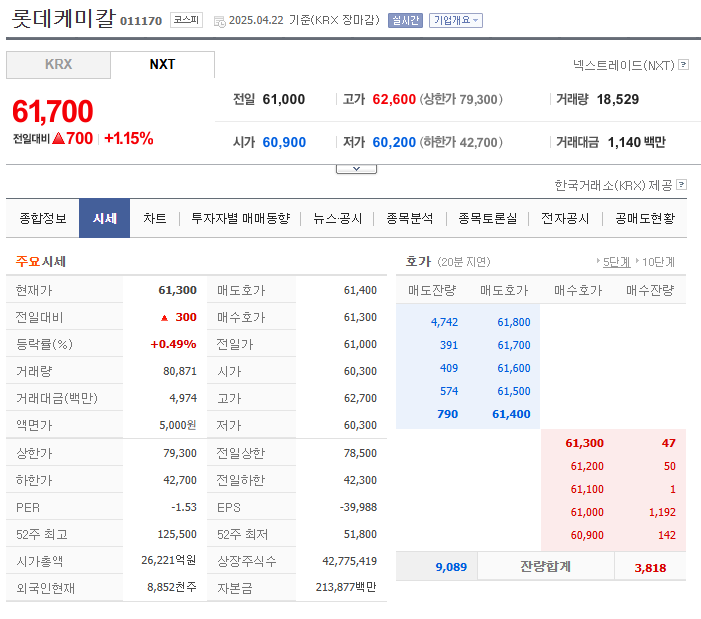Click the 한국거래소(KRX) 제공 help icon
This screenshot has width=701, height=619.
click(681, 184)
